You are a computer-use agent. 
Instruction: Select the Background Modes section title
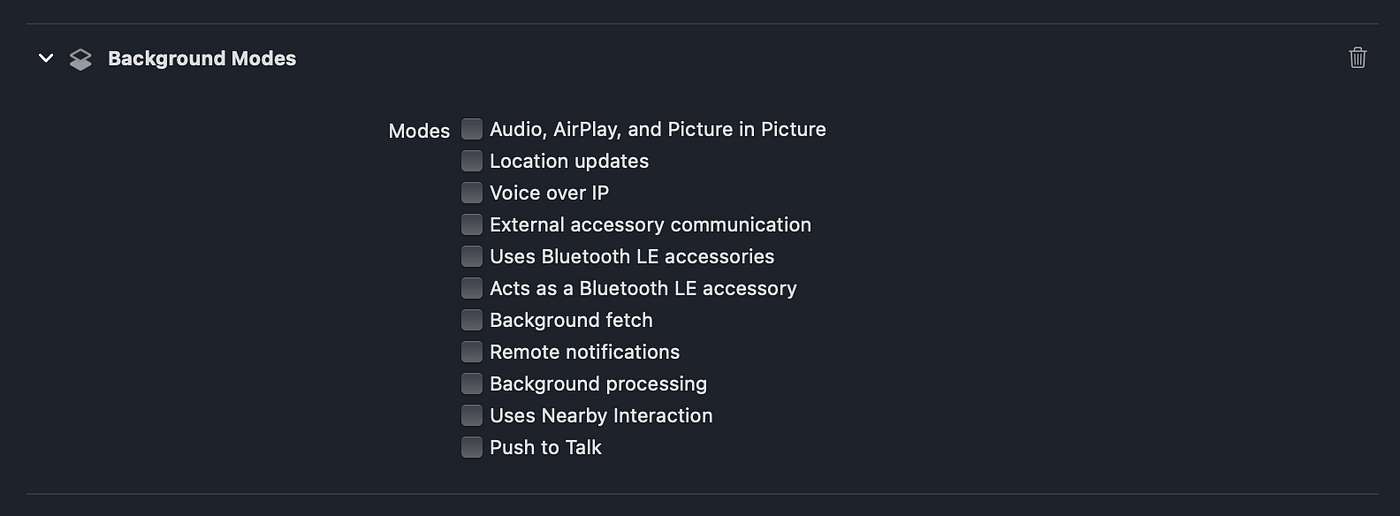(x=202, y=59)
